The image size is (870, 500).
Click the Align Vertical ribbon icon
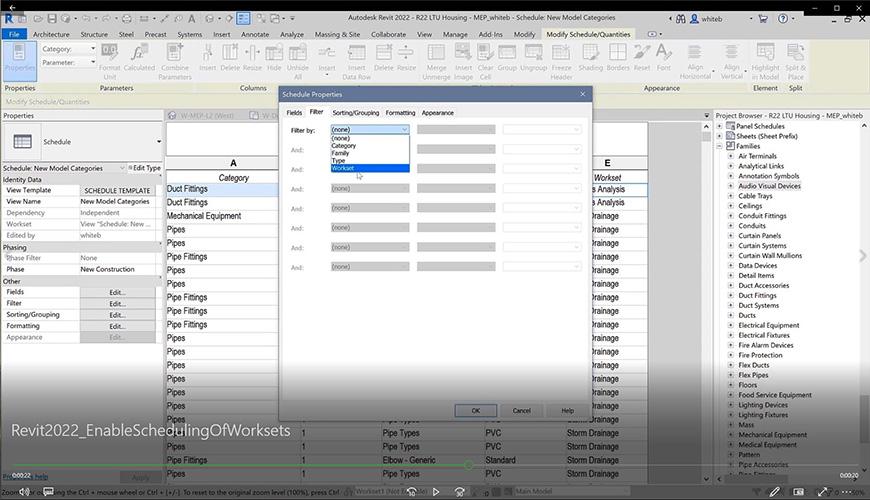pyautogui.click(x=731, y=62)
